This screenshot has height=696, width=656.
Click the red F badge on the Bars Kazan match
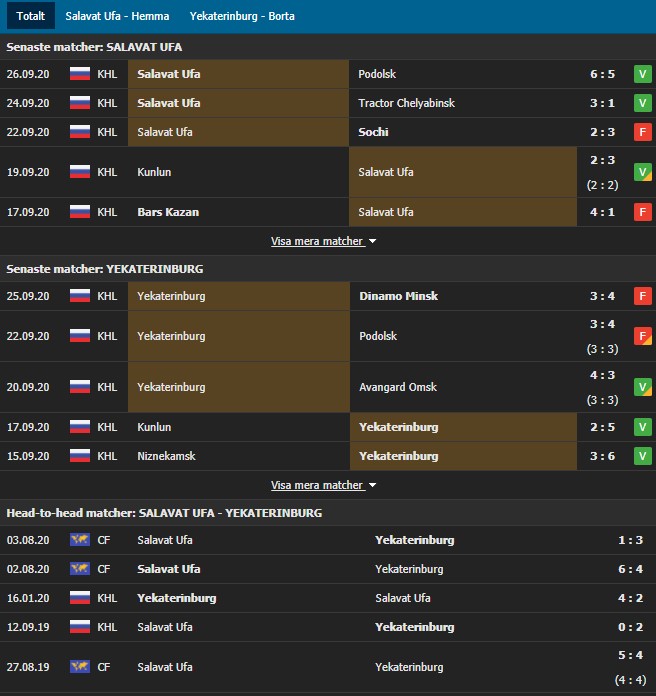point(643,212)
